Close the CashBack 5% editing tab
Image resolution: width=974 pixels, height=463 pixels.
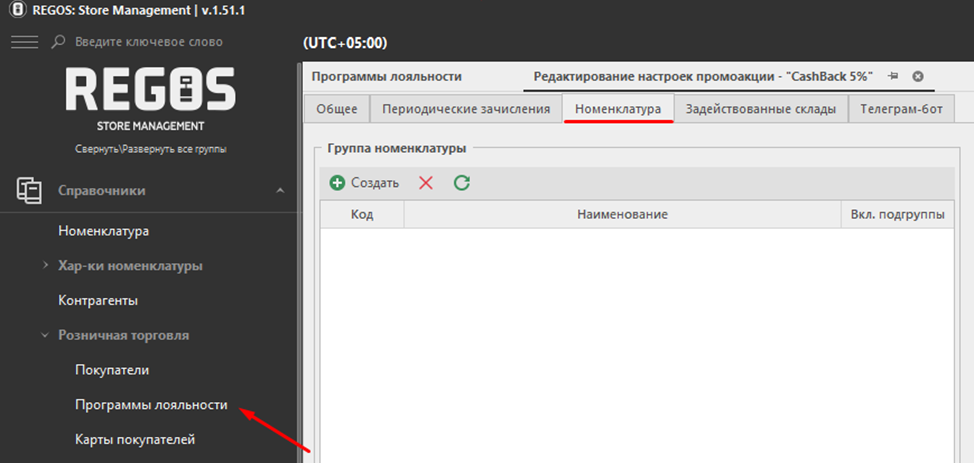(x=918, y=77)
